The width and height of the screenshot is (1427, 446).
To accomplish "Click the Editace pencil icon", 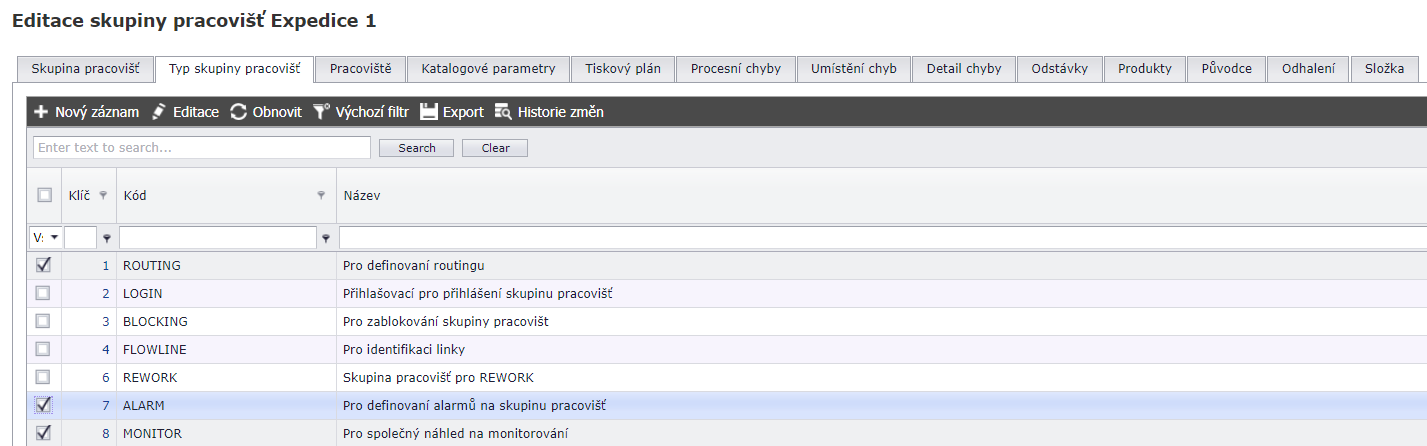I will (159, 112).
